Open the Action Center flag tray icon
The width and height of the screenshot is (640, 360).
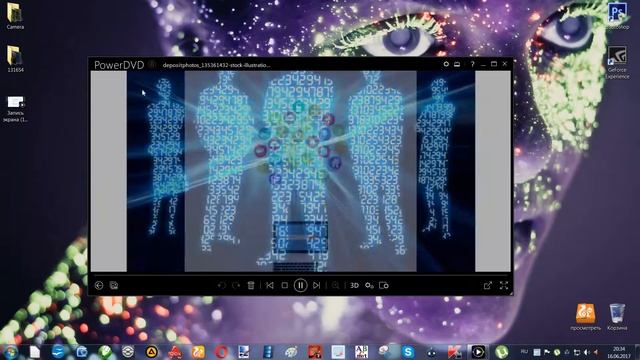pos(547,352)
